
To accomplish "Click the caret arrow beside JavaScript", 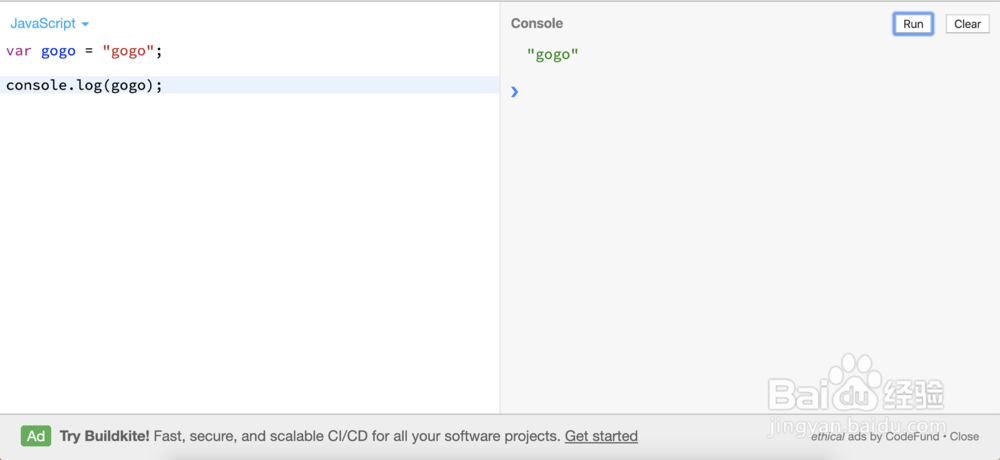I will point(85,24).
